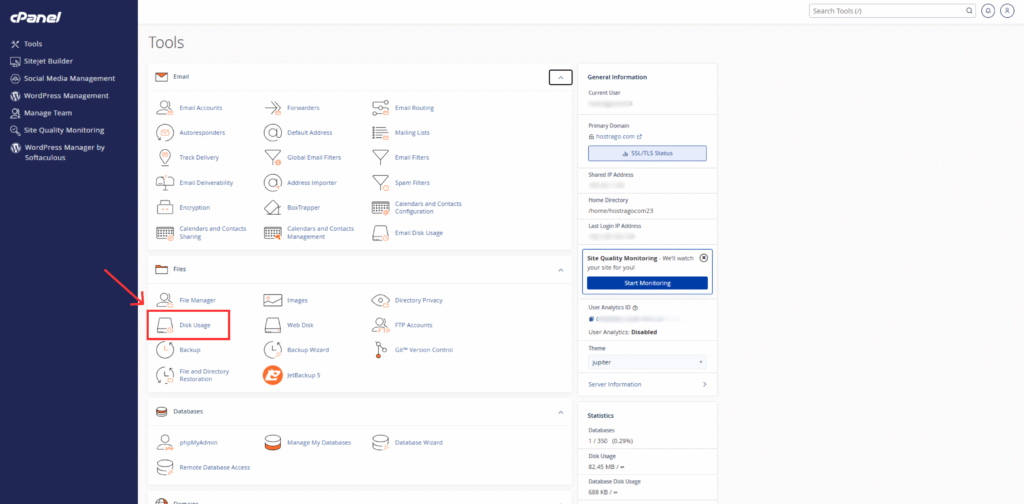Open the BoxTrapper icon
Screen dimensions: 1024x504
[x=272, y=208]
